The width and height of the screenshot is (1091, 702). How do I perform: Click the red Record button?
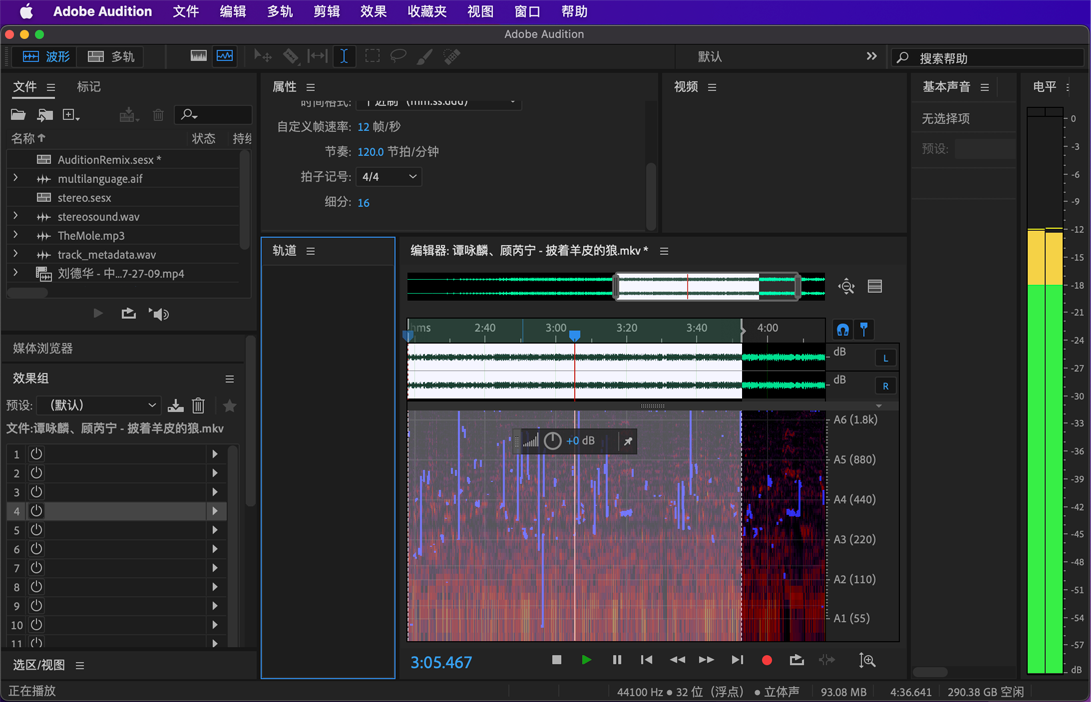pyautogui.click(x=767, y=660)
